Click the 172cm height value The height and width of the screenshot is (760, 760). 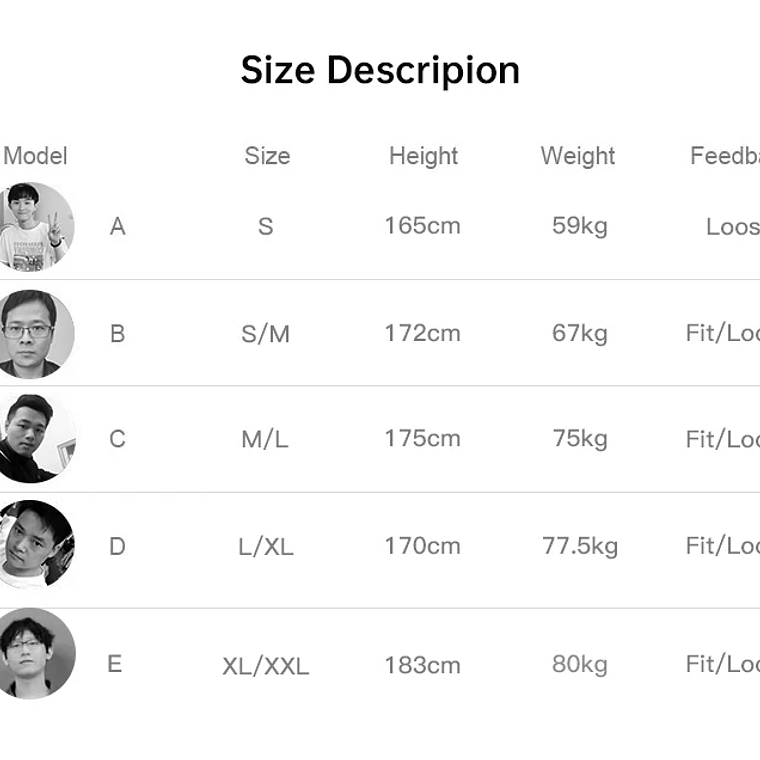coord(422,333)
